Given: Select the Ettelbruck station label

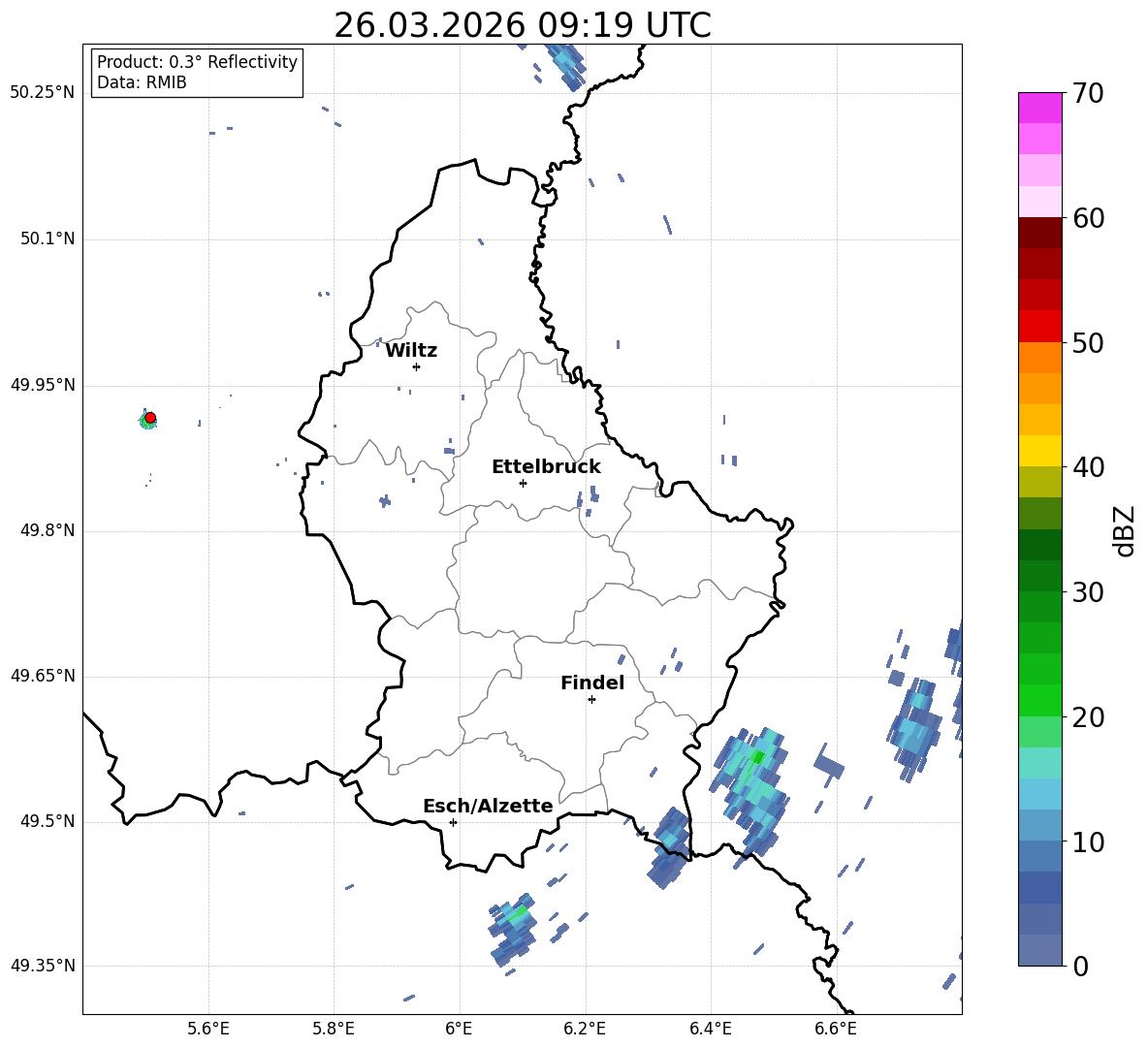Looking at the screenshot, I should click(x=546, y=467).
